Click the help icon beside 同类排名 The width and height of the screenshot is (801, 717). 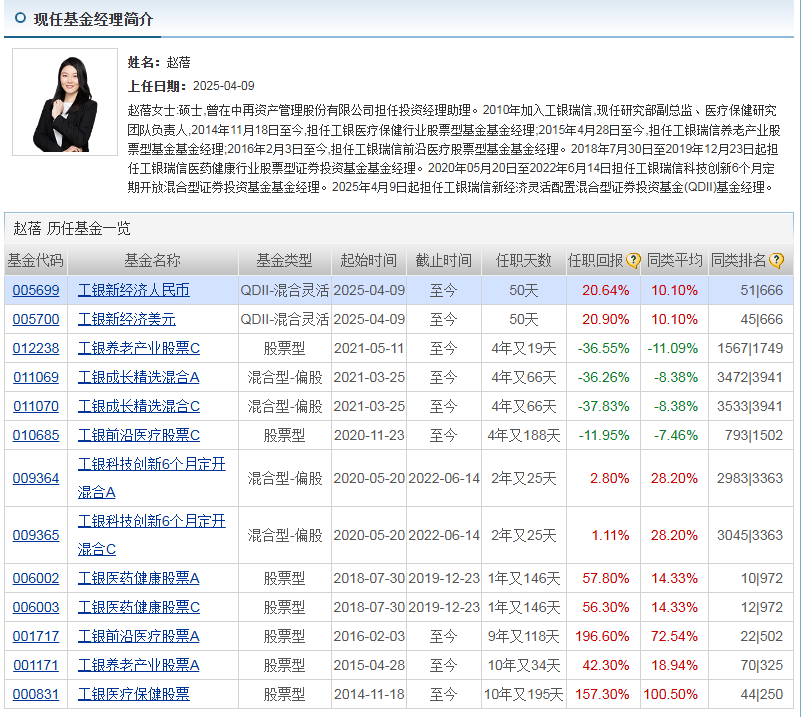pyautogui.click(x=776, y=260)
